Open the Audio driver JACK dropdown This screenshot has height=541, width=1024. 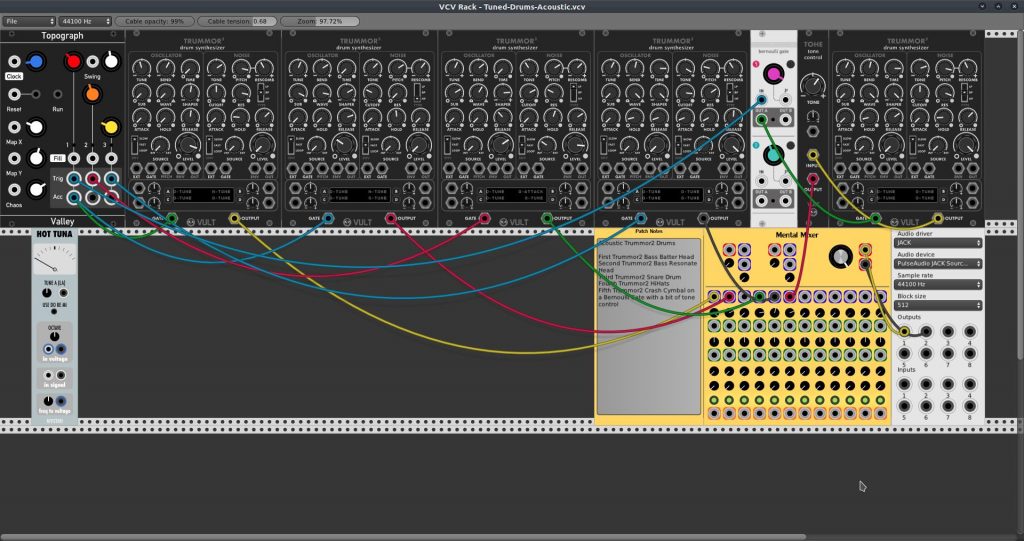pos(938,242)
